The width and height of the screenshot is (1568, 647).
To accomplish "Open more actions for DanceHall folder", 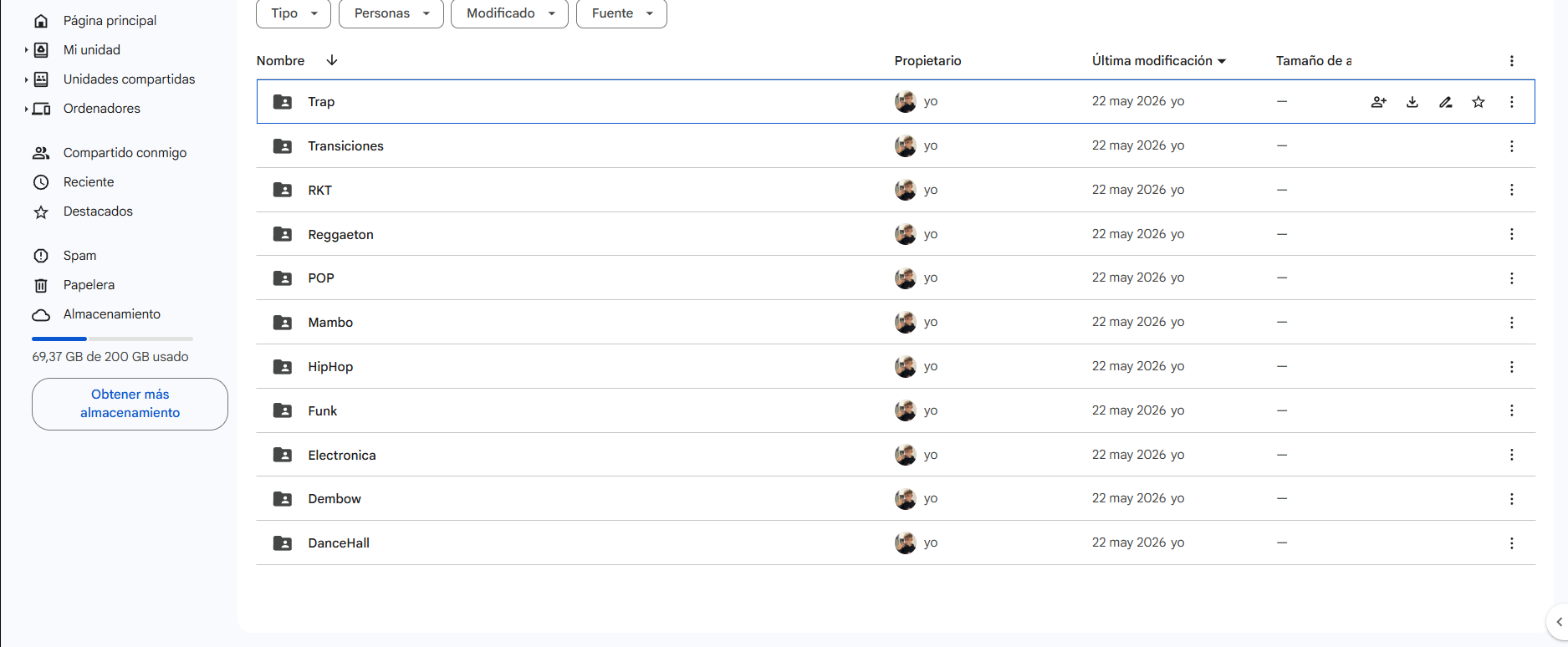I will [1512, 543].
